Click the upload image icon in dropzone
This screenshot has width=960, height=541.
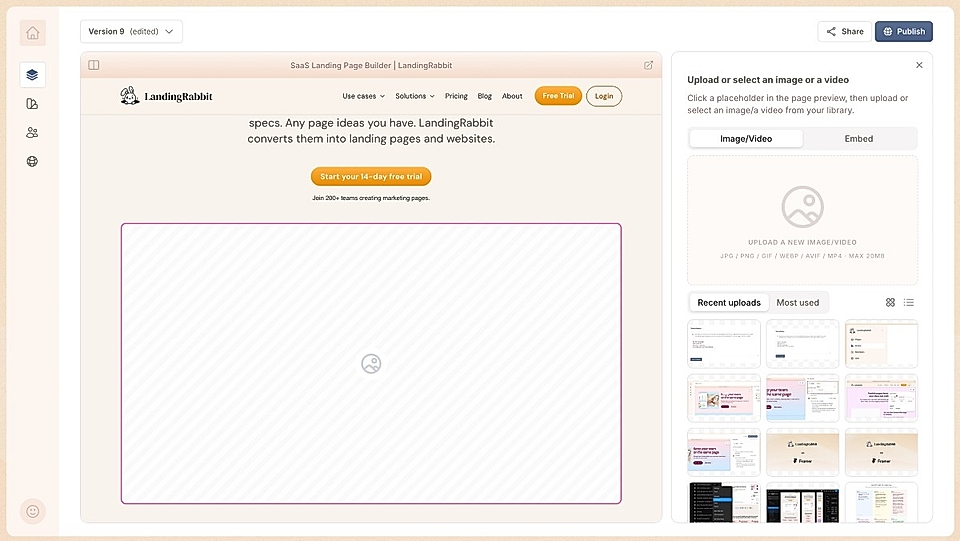pos(803,207)
